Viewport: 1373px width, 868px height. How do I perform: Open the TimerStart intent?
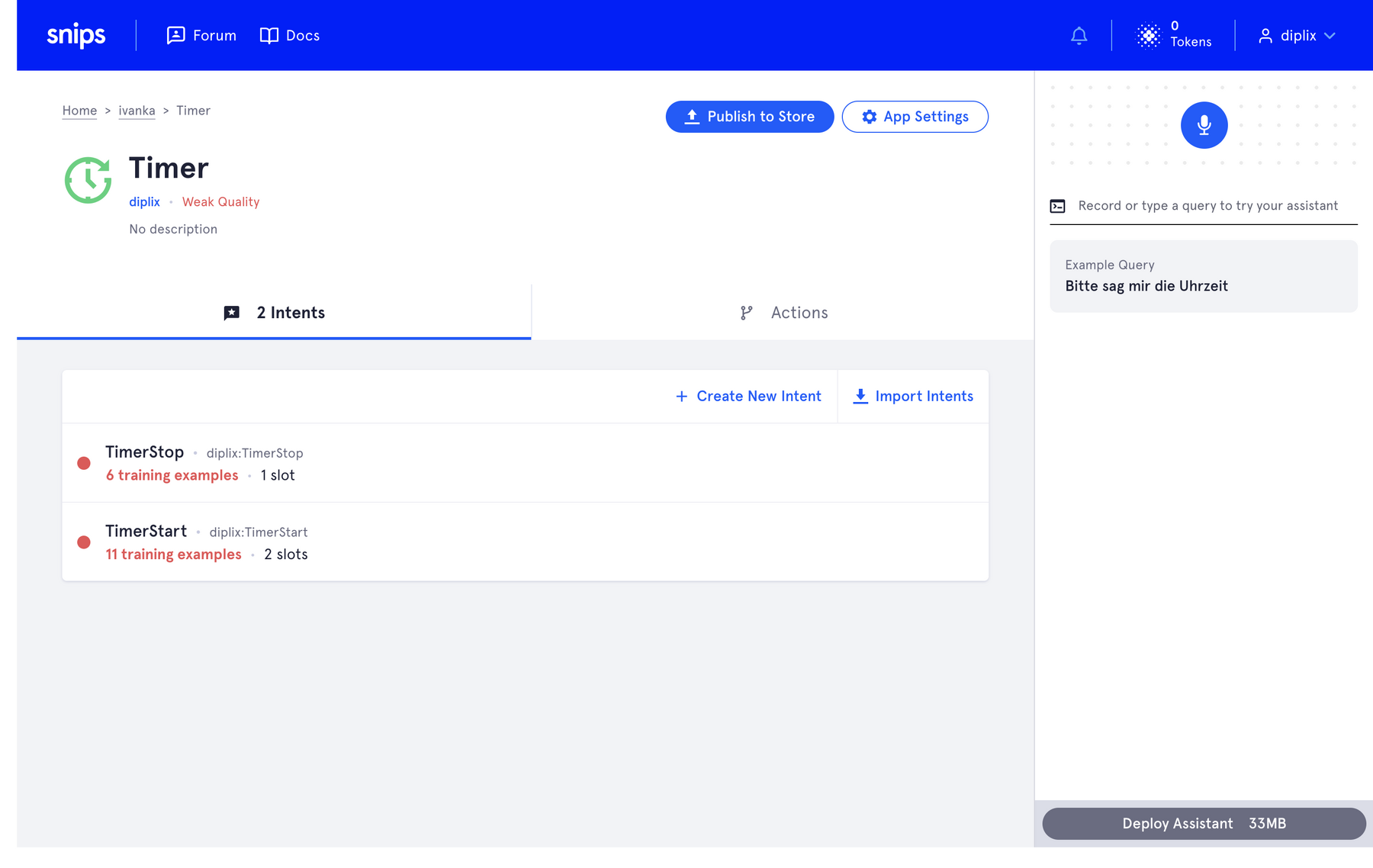click(x=526, y=542)
